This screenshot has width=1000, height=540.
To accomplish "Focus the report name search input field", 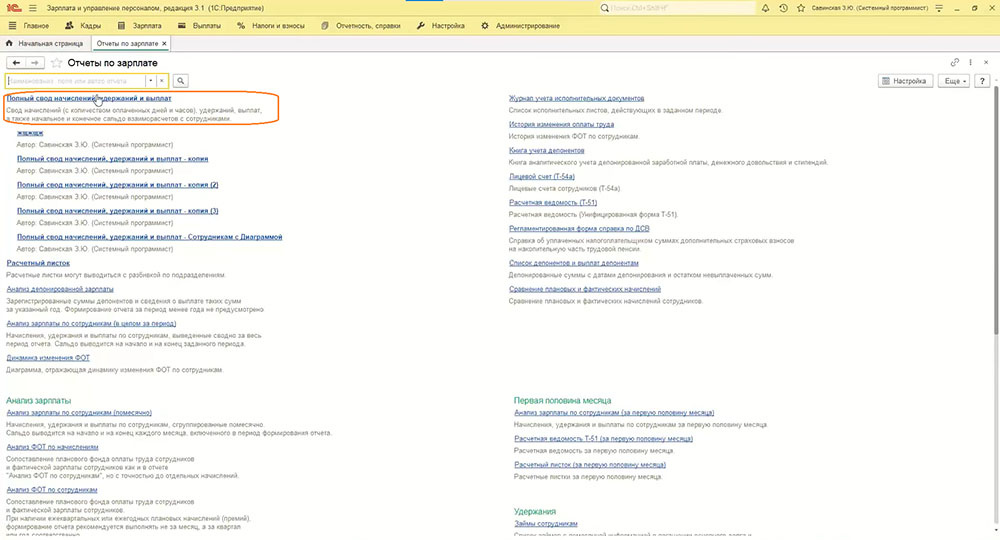I will tap(75, 81).
